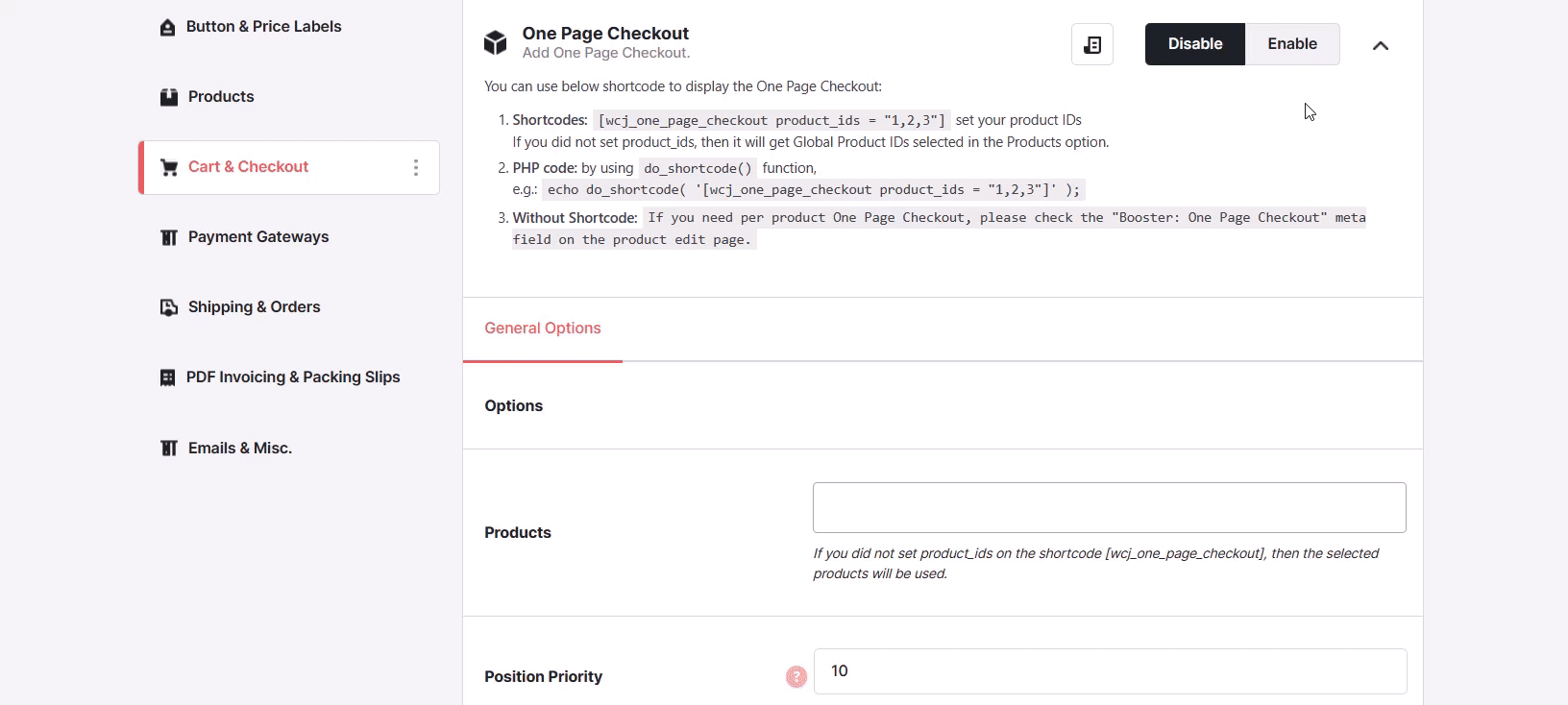
Task: Click the Position Priority help question mark
Action: 796,677
